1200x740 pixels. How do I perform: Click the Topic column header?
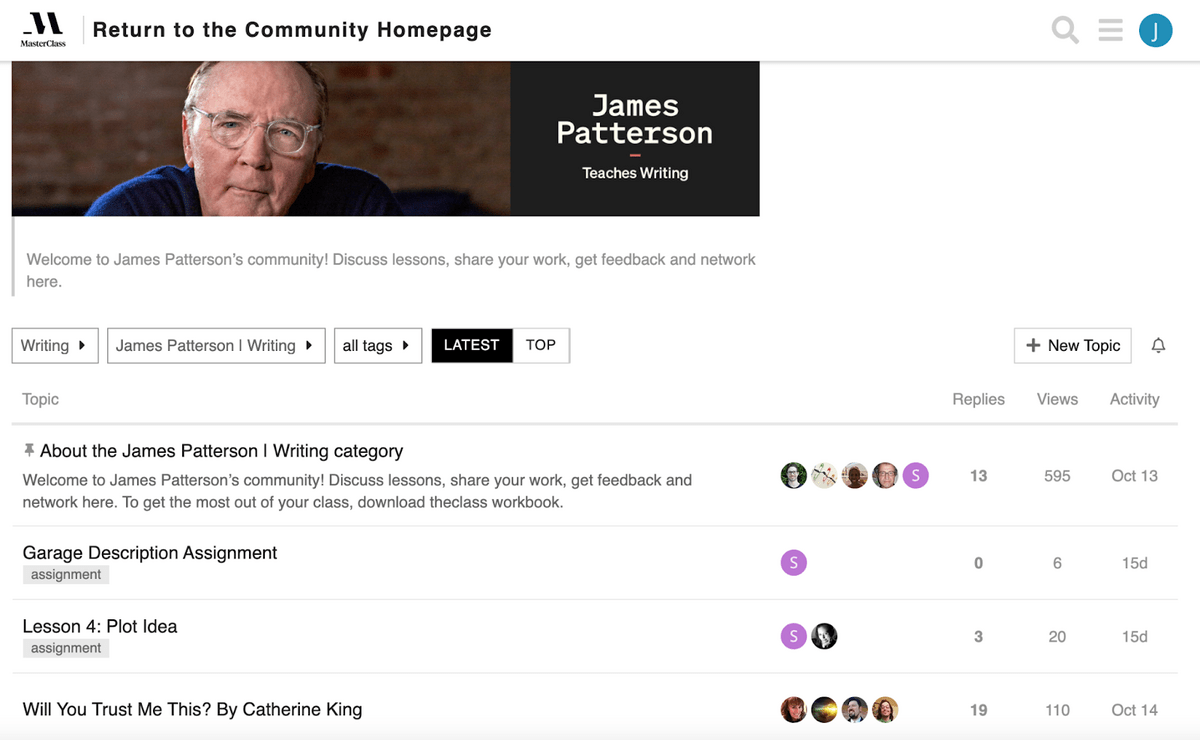tap(41, 399)
